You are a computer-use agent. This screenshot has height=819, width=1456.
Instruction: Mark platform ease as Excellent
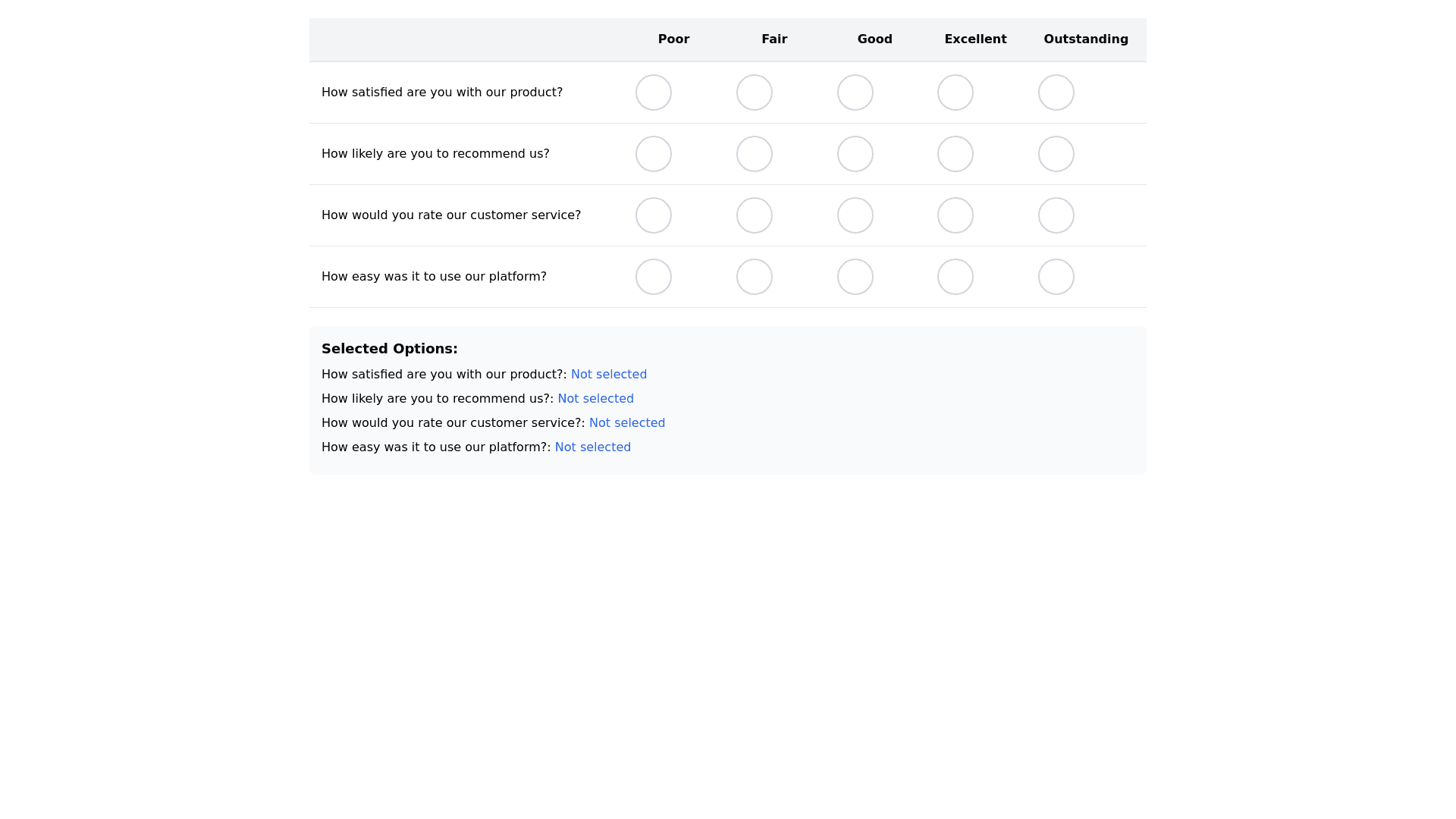(x=955, y=277)
